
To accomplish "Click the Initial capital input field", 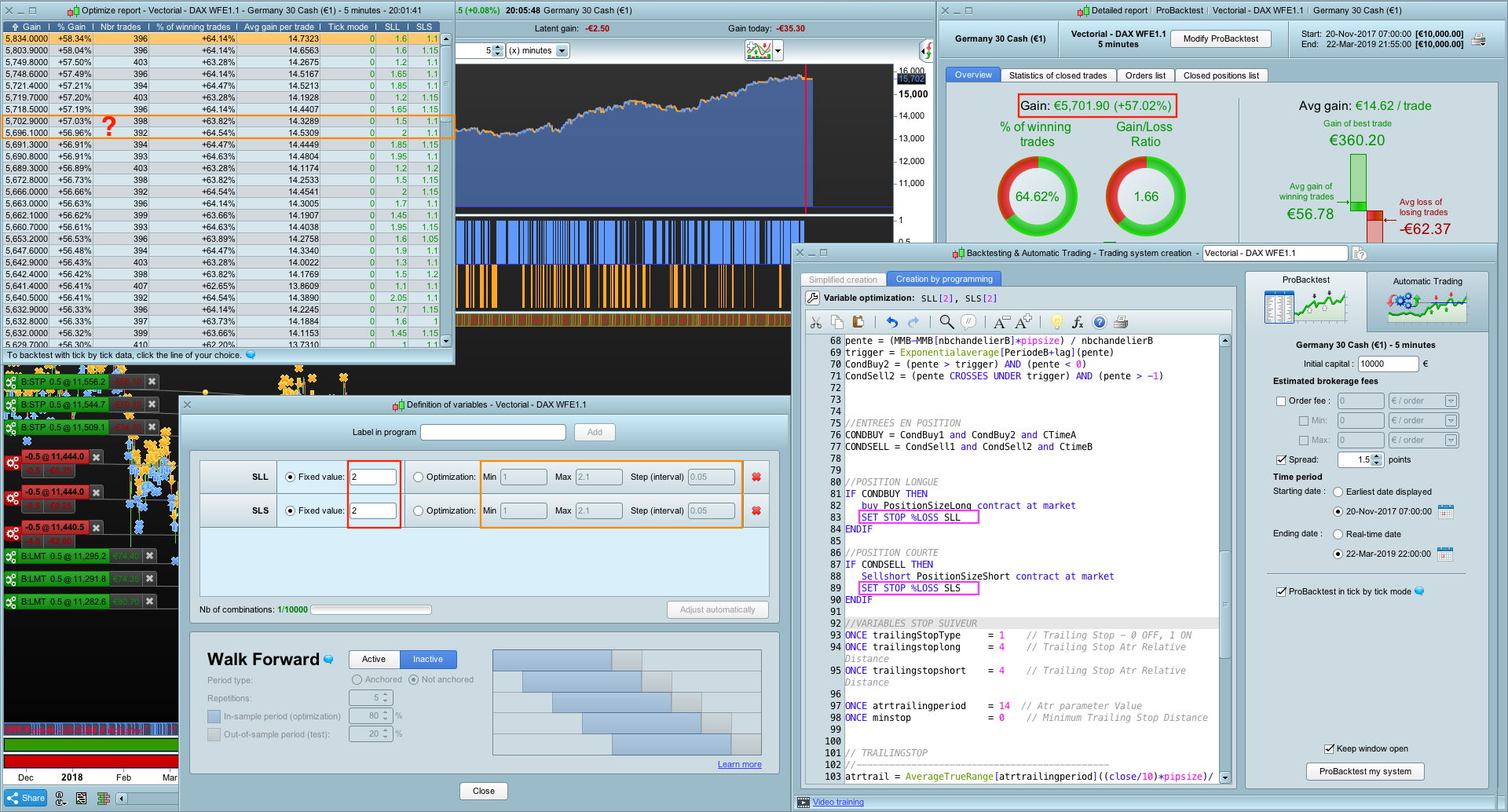I will tap(1387, 364).
